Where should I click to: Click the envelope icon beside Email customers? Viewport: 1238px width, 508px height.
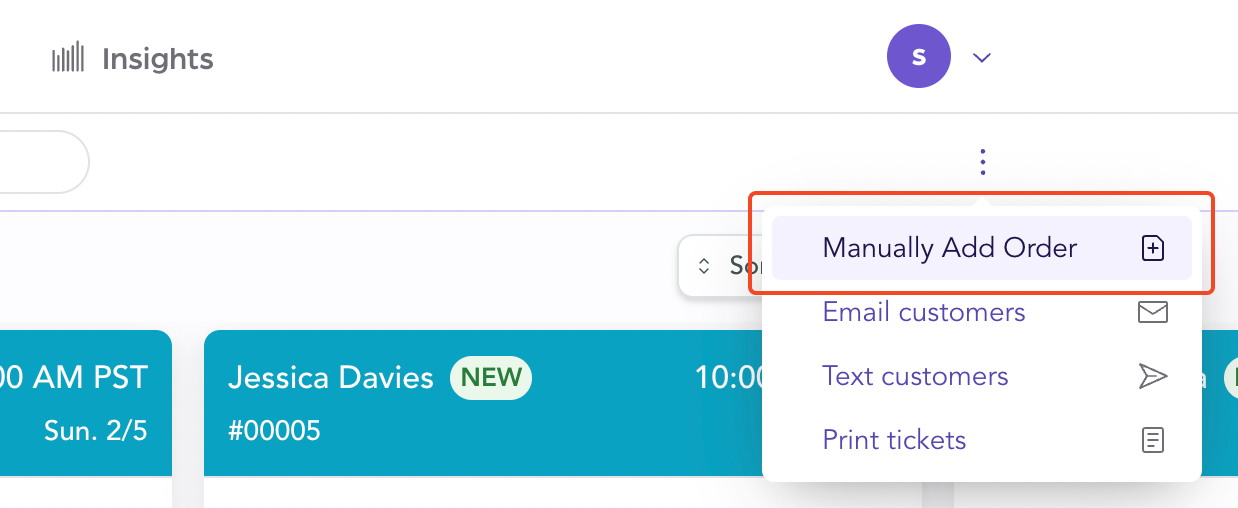coord(1153,312)
